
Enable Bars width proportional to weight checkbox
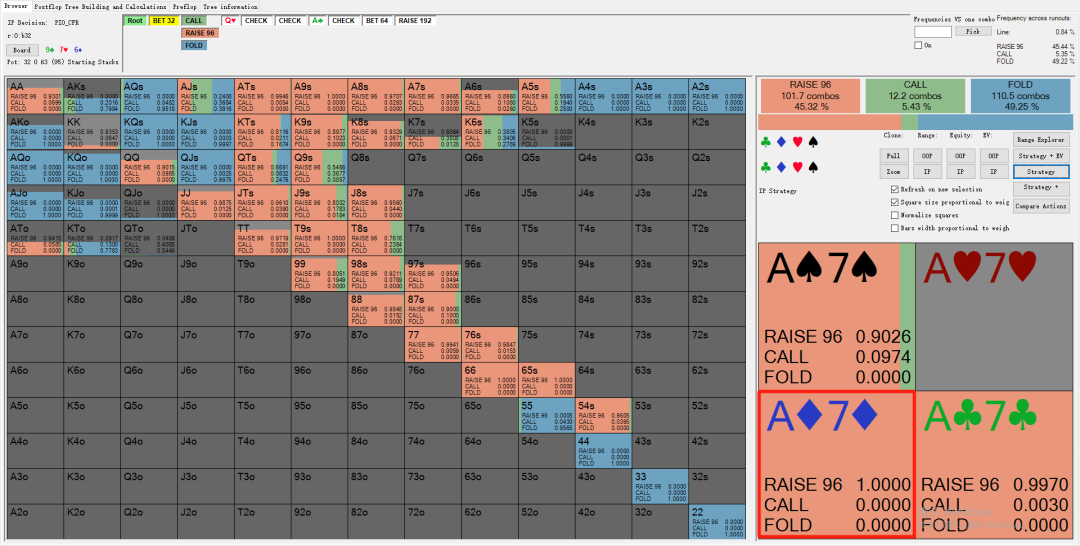(895, 228)
